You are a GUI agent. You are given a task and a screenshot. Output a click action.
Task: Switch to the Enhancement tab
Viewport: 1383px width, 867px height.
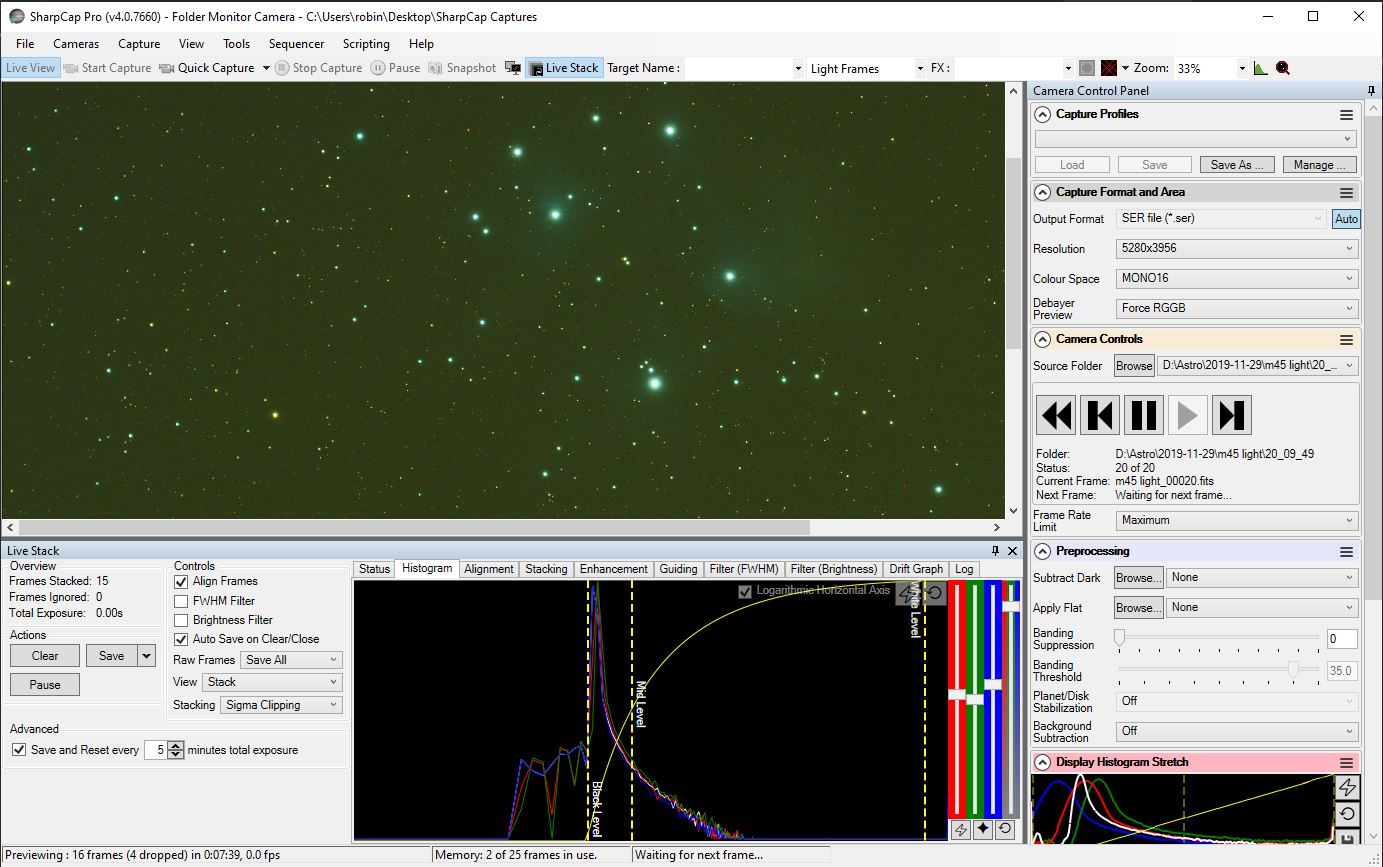(x=614, y=569)
